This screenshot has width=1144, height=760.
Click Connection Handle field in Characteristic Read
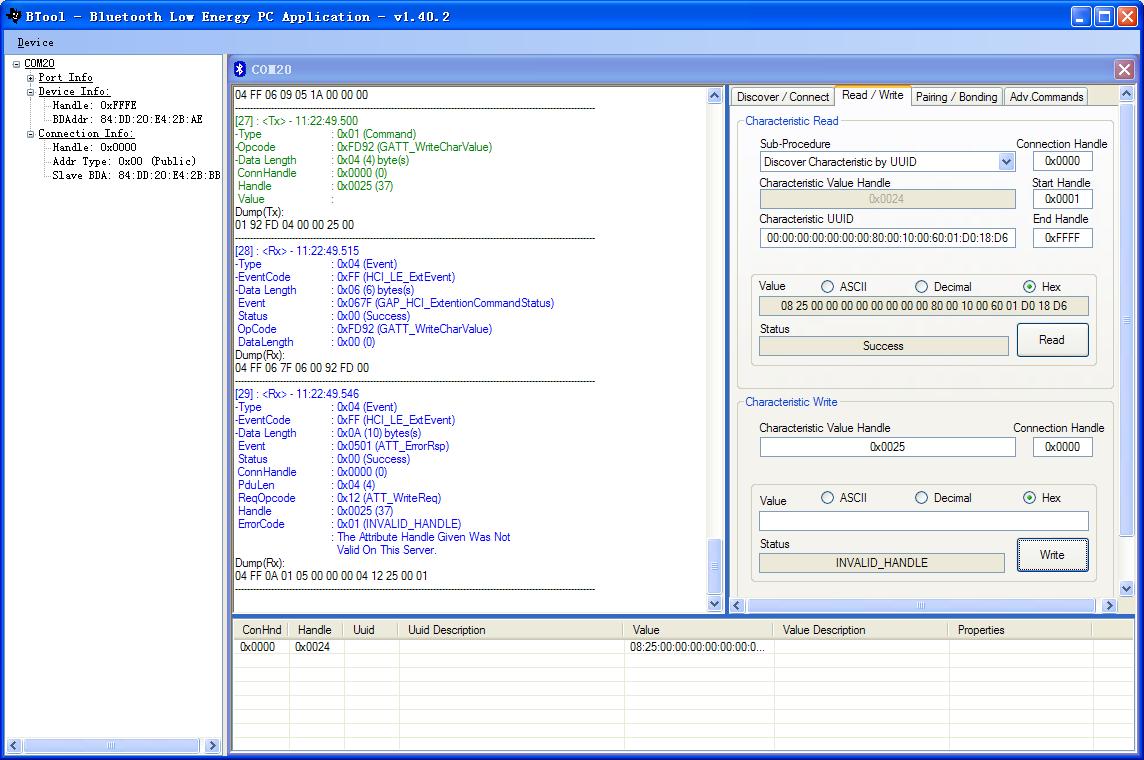click(1062, 160)
